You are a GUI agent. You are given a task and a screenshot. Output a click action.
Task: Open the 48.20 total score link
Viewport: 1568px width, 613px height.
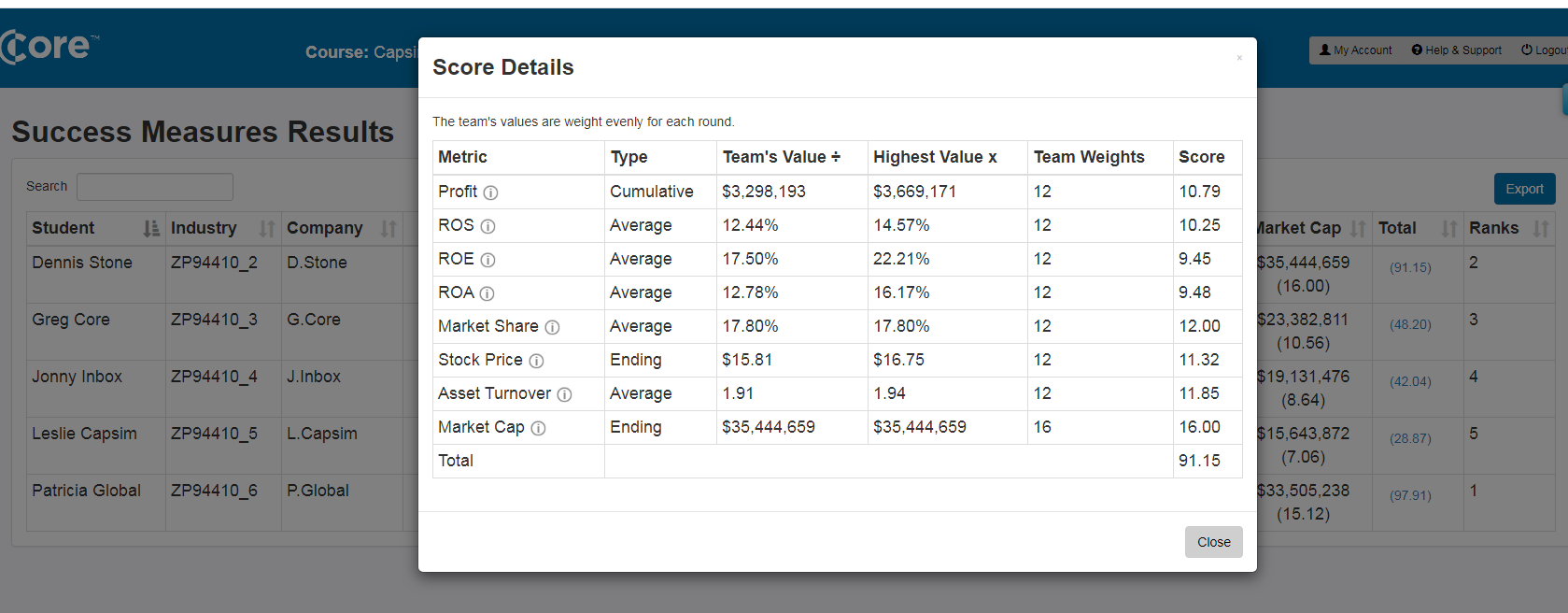1410,324
